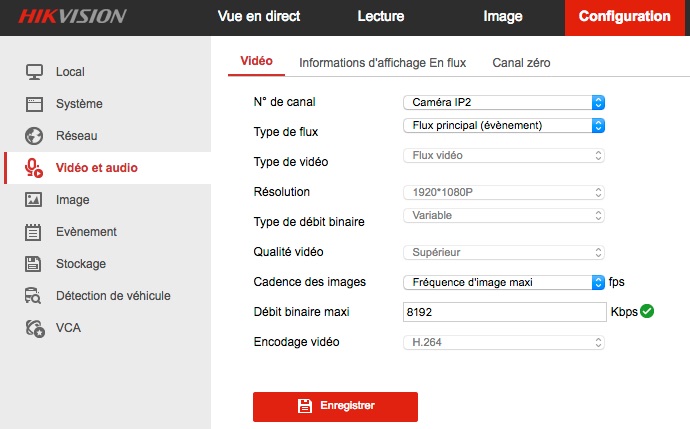690x429 pixels.
Task: Open the Cadence des images dropdown
Action: 504,282
